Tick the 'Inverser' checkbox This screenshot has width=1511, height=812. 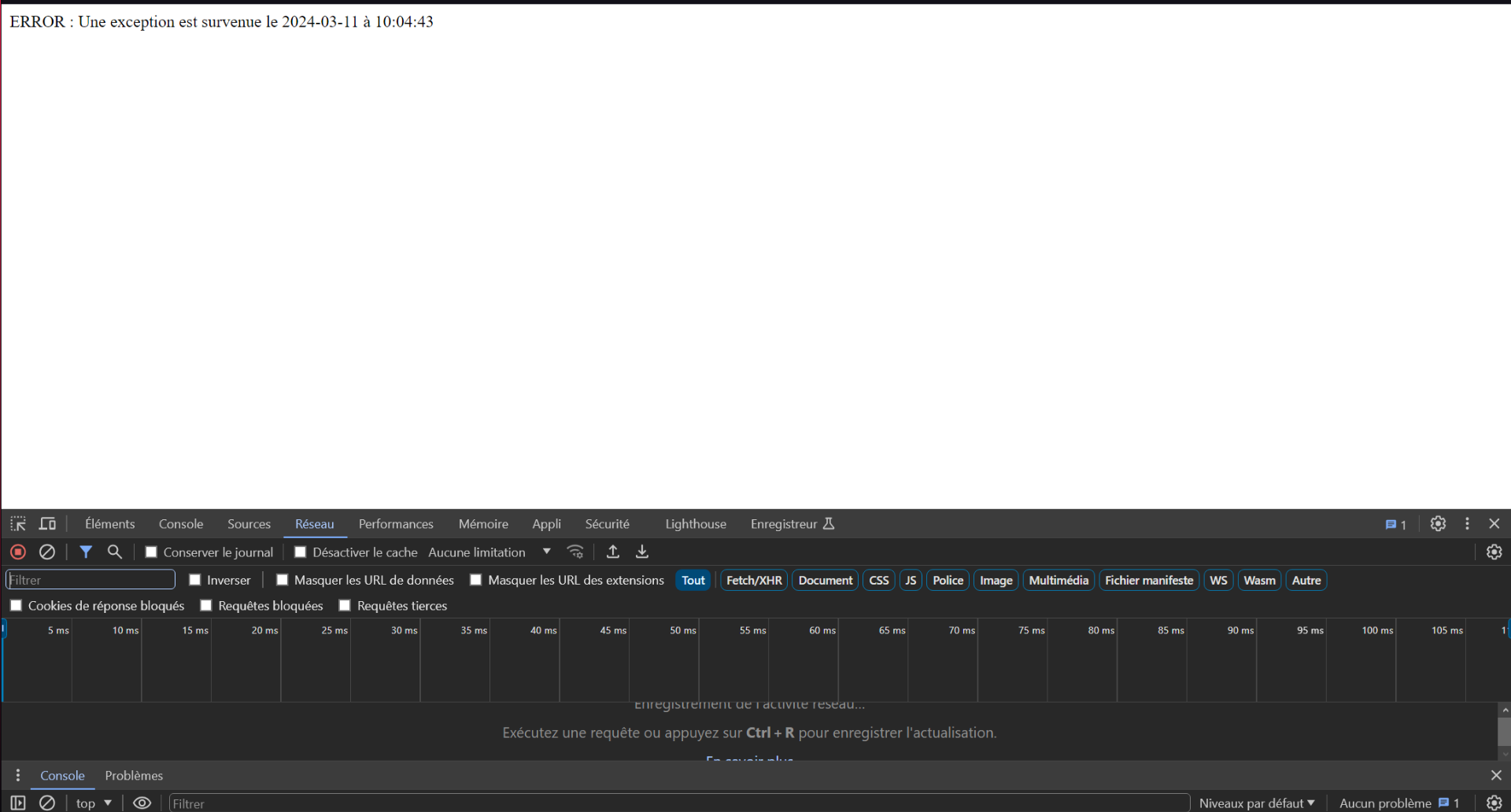click(195, 580)
